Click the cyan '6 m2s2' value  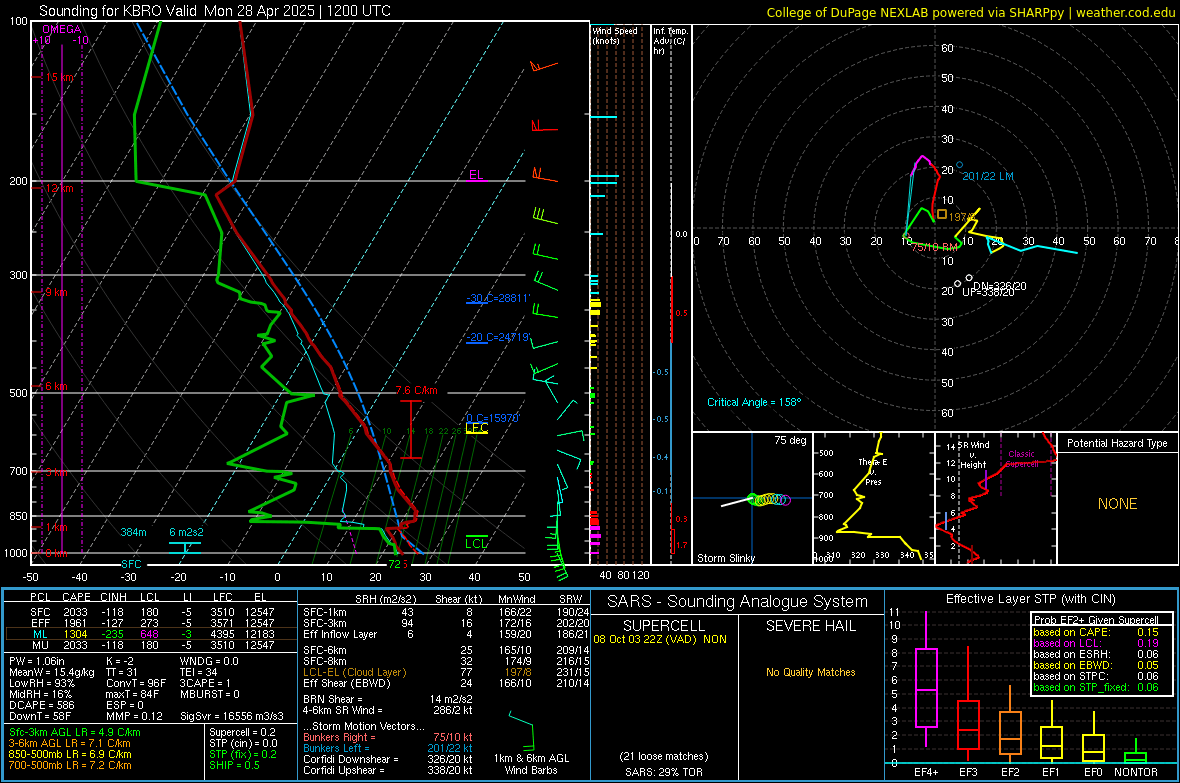tap(186, 532)
